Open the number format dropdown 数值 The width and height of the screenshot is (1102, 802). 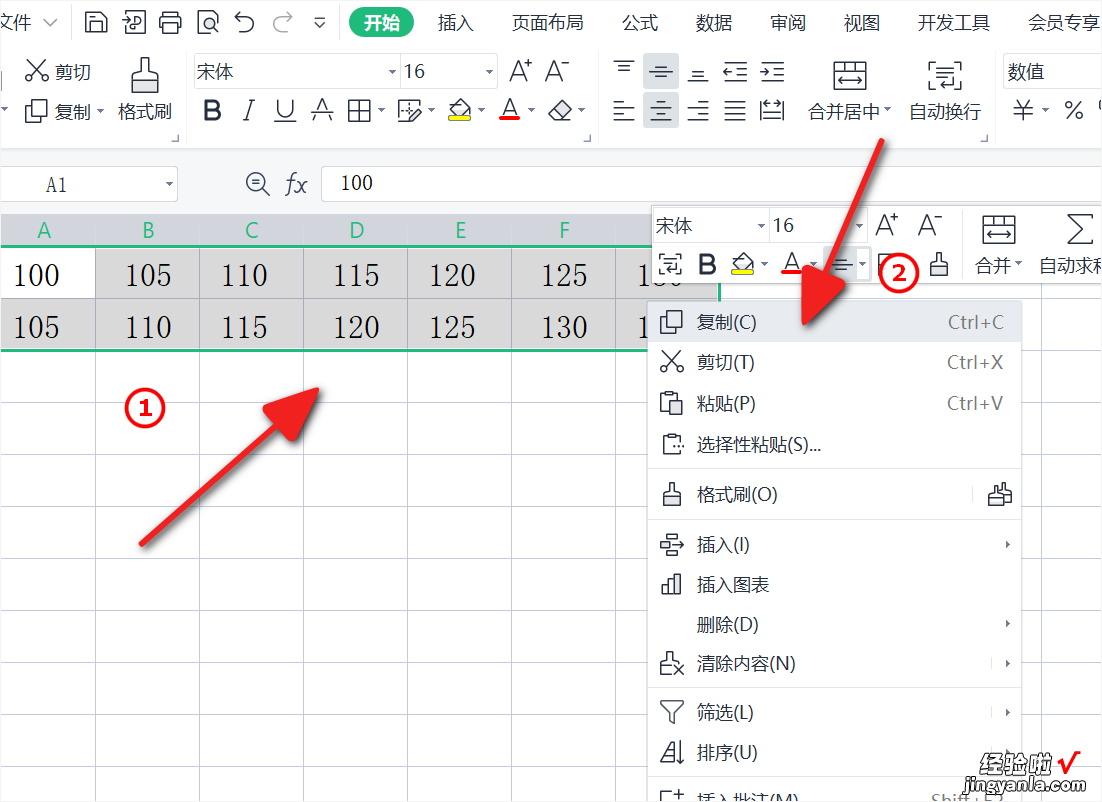1052,71
